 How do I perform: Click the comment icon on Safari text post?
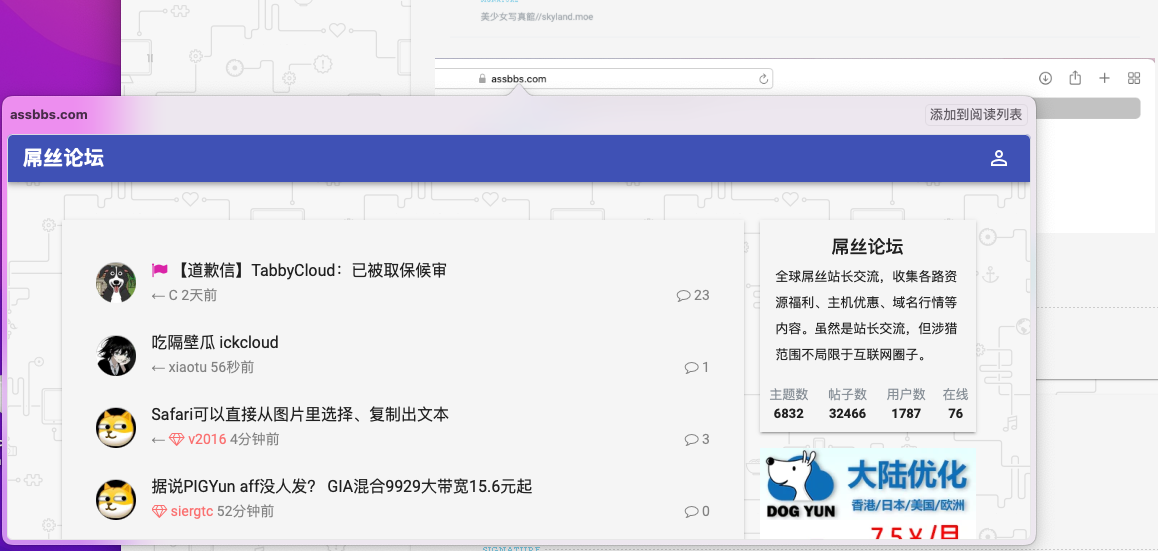click(691, 439)
